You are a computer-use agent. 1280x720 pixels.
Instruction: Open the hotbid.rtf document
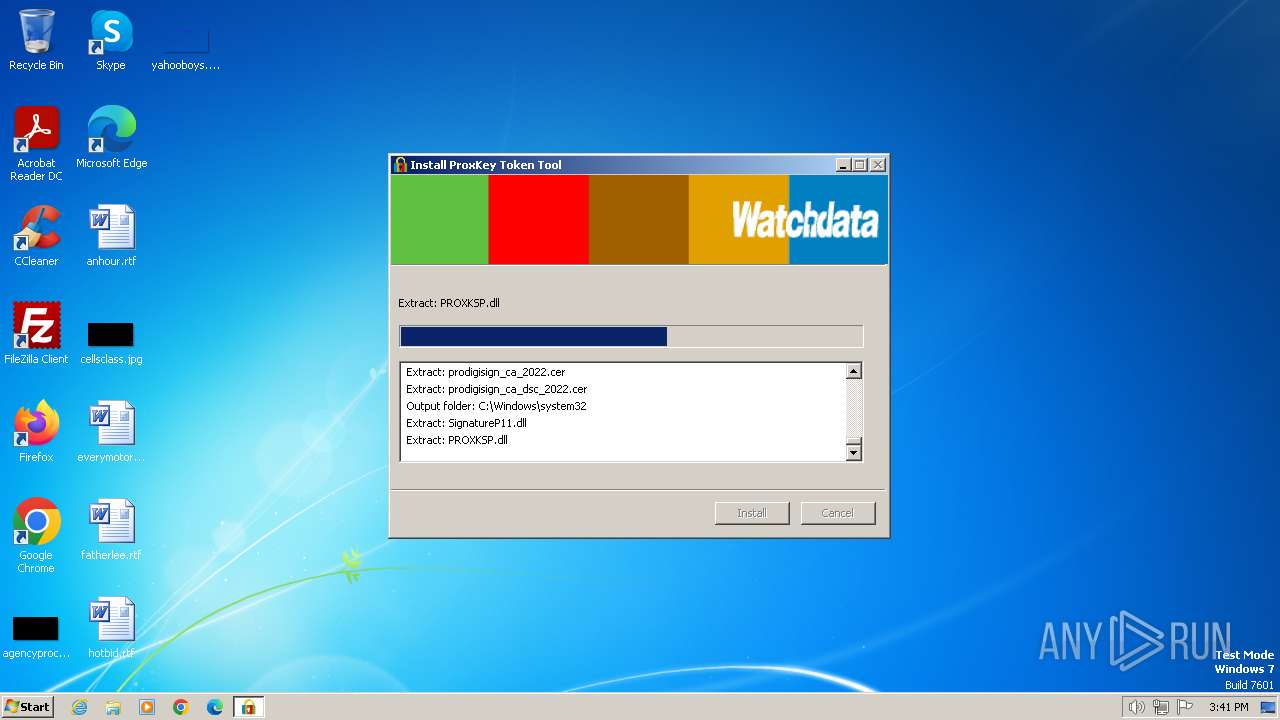111,628
